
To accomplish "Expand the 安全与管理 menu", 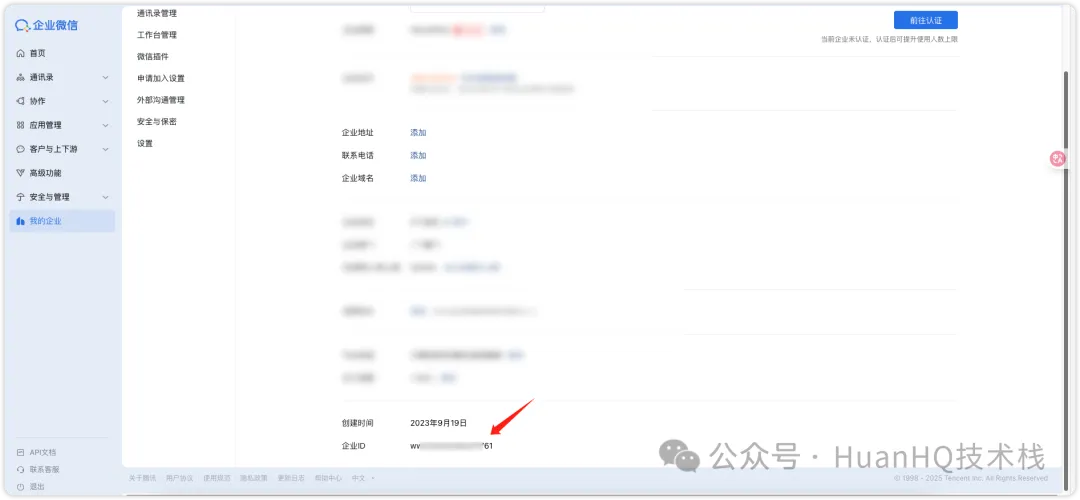I will [x=105, y=197].
